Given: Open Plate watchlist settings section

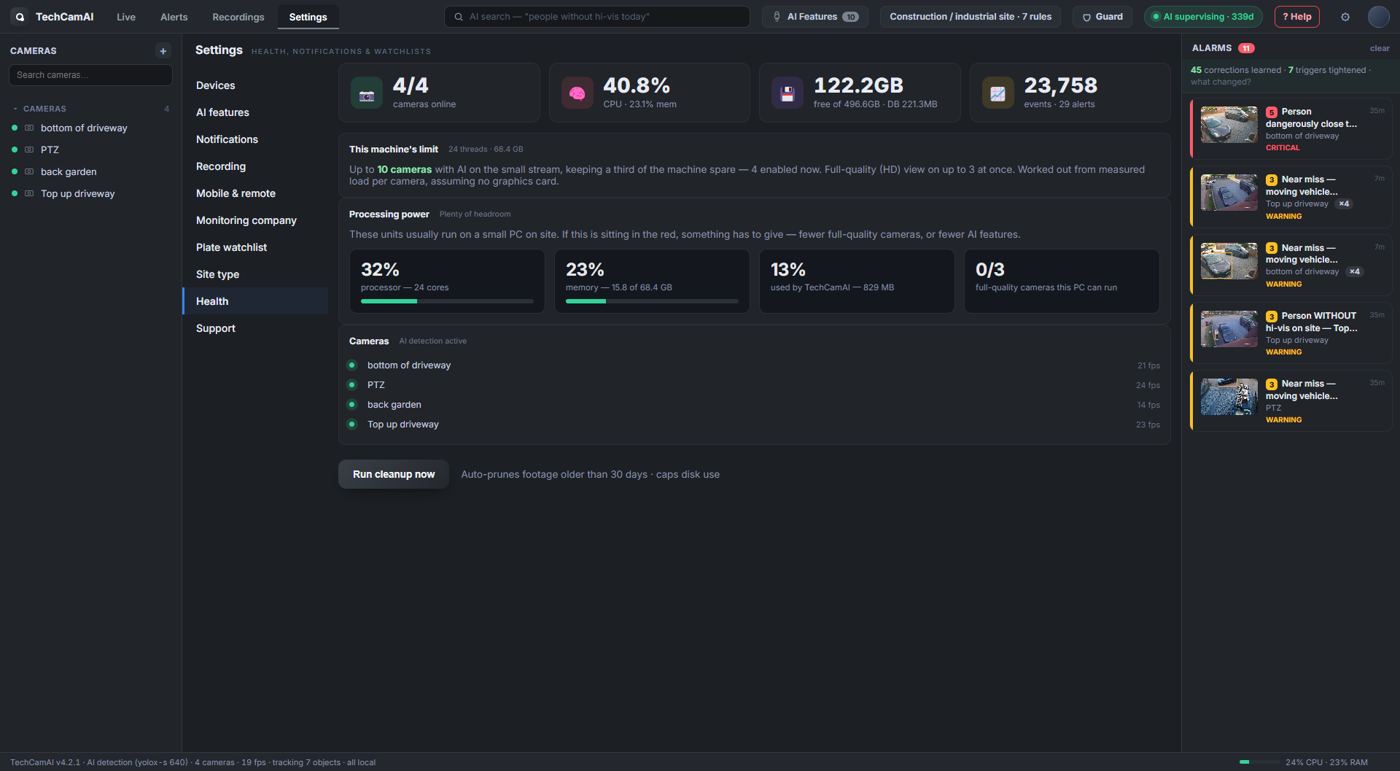Looking at the screenshot, I should click(x=255, y=248).
